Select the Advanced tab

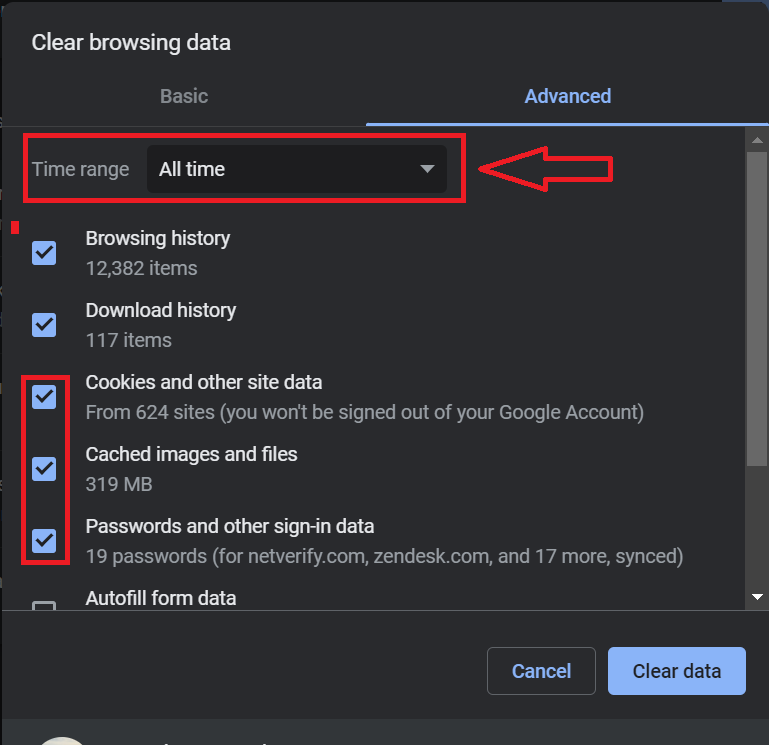tap(567, 96)
